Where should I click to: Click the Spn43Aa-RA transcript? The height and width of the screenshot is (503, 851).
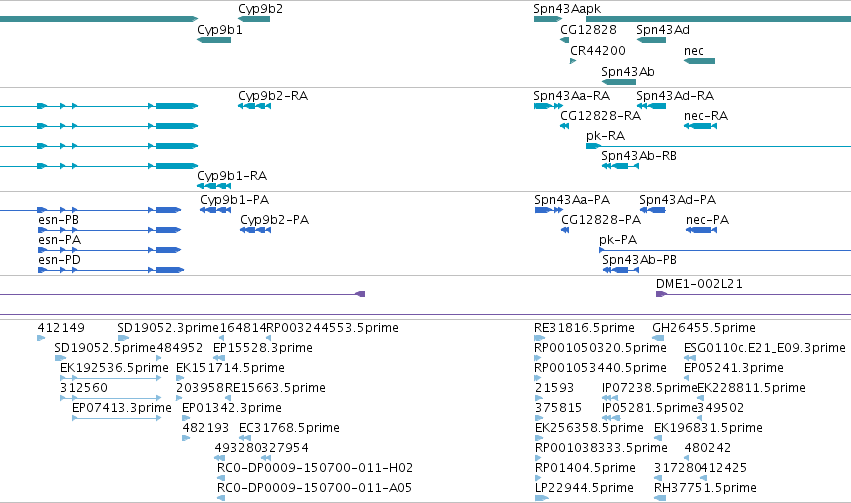(x=548, y=106)
